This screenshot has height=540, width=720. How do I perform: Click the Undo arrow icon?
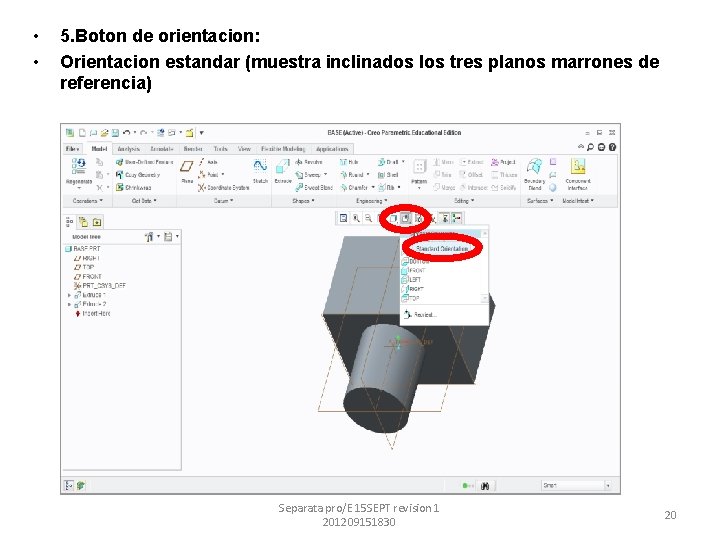click(127, 133)
